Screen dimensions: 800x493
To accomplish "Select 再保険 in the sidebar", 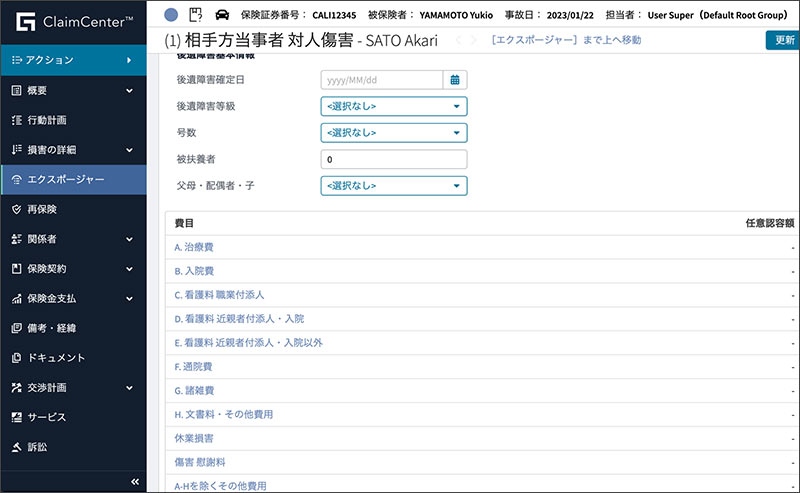I will click(42, 209).
